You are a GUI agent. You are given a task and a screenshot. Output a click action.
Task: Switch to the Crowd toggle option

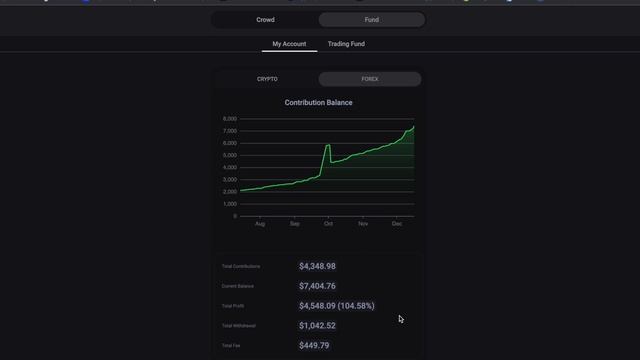pyautogui.click(x=265, y=20)
